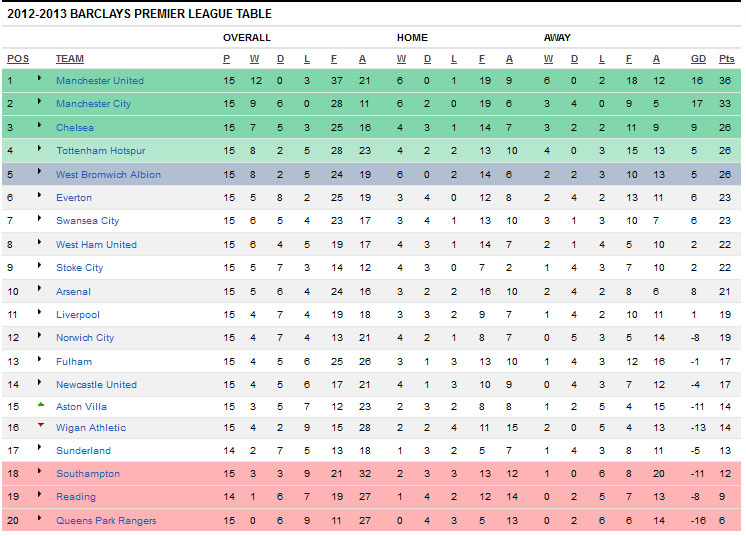The height and width of the screenshot is (536, 746).
Task: Click the arrow icon beside Liverpool
Action: (x=39, y=312)
